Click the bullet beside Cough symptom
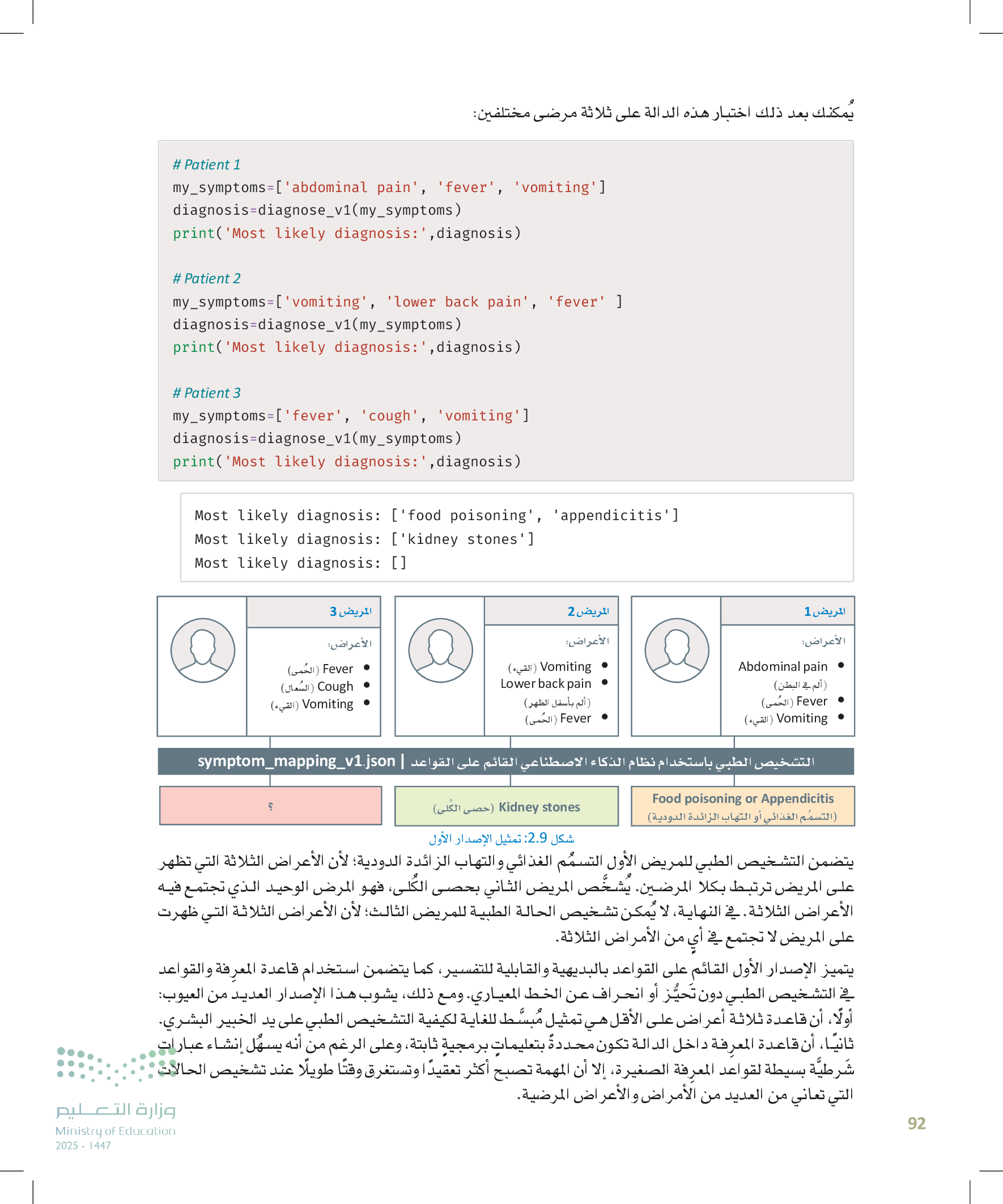 (x=367, y=686)
